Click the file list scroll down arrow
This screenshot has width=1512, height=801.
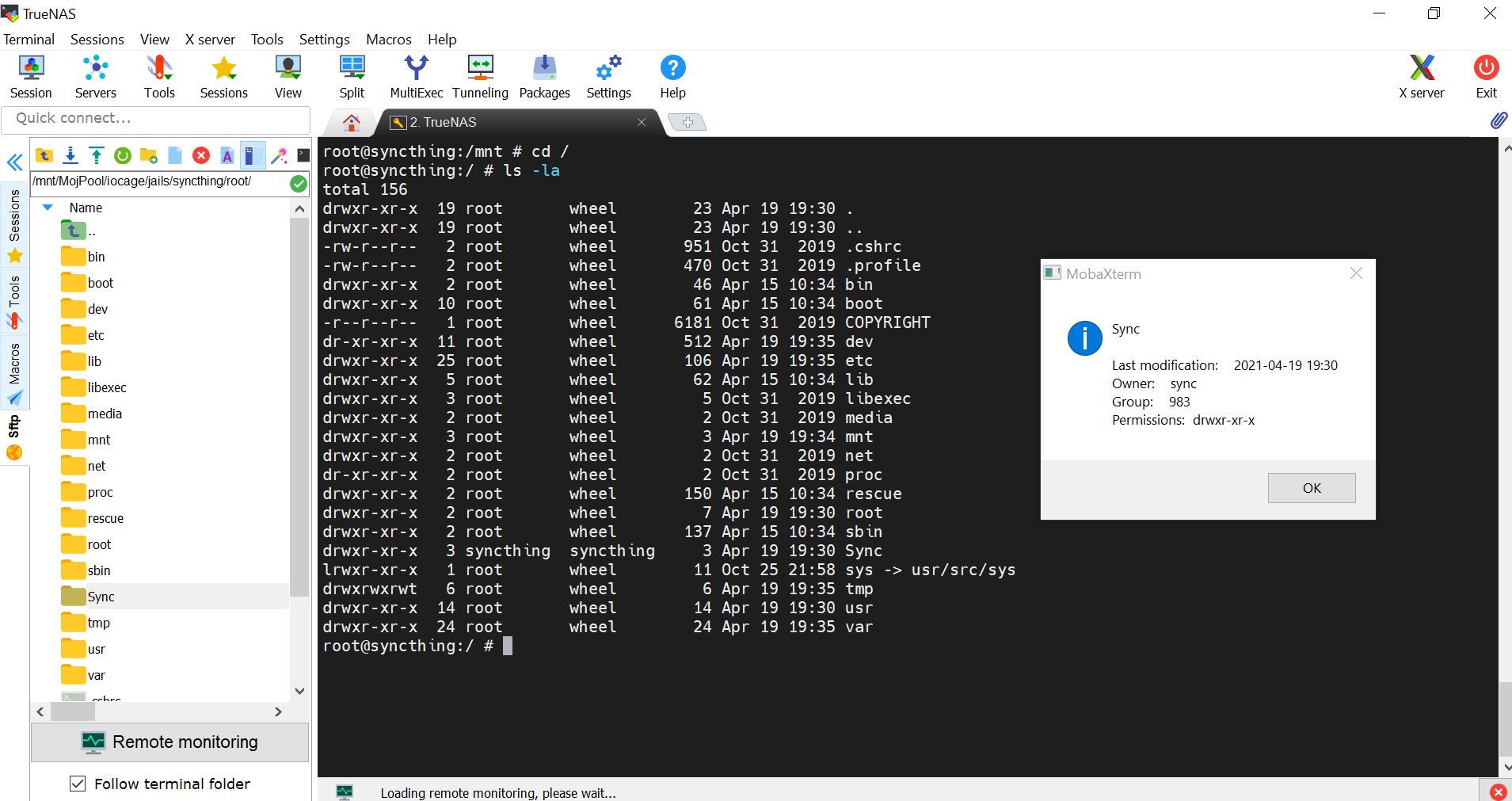click(299, 691)
